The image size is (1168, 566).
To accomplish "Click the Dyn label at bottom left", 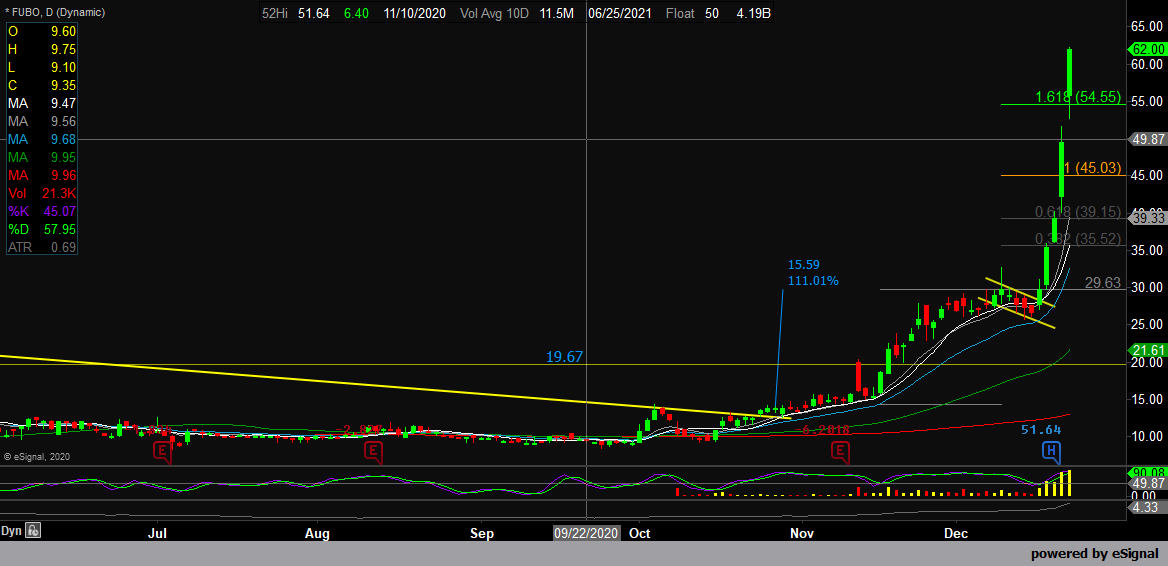I will click(x=11, y=531).
